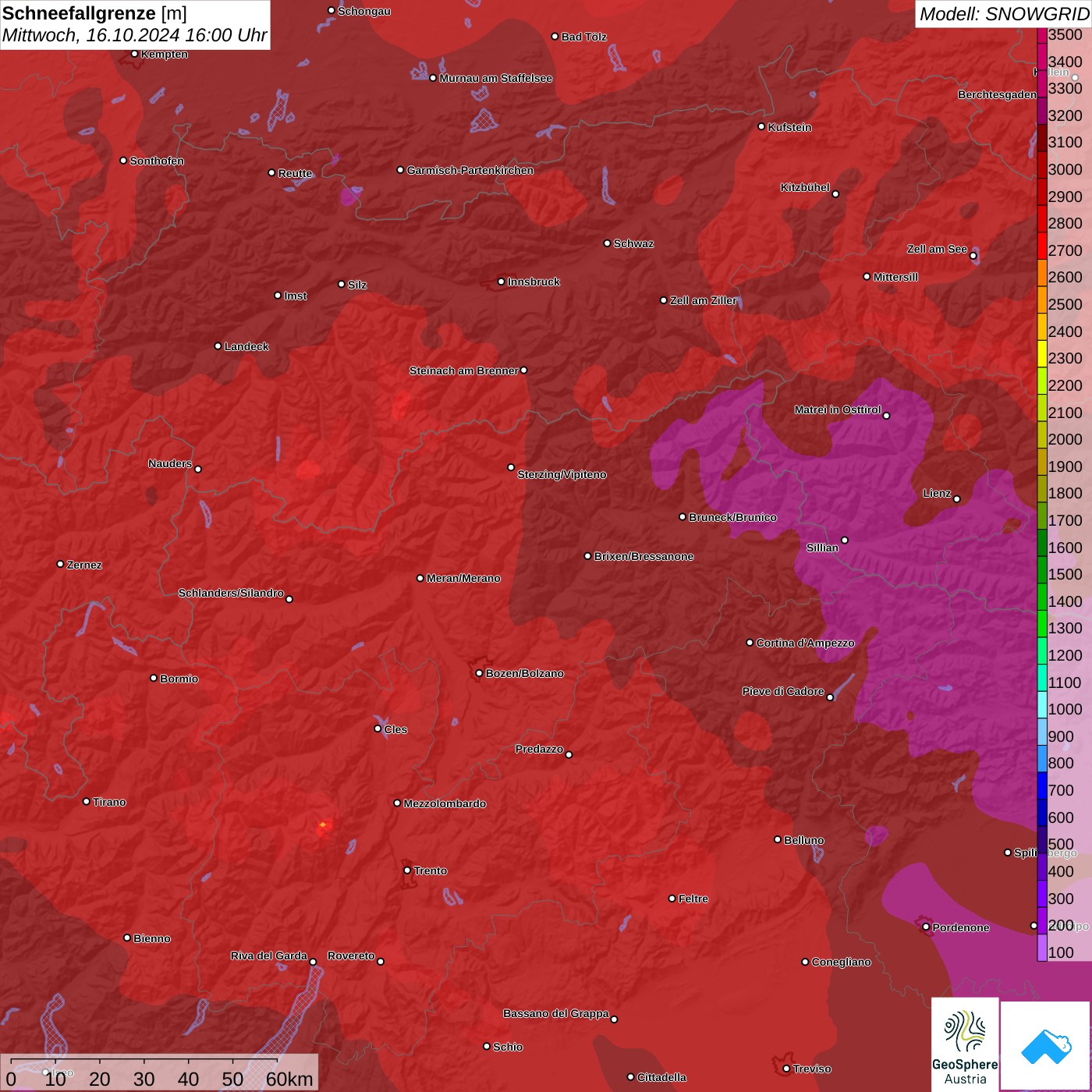
Task: Select the 2000 legend value
Action: 1065,439
